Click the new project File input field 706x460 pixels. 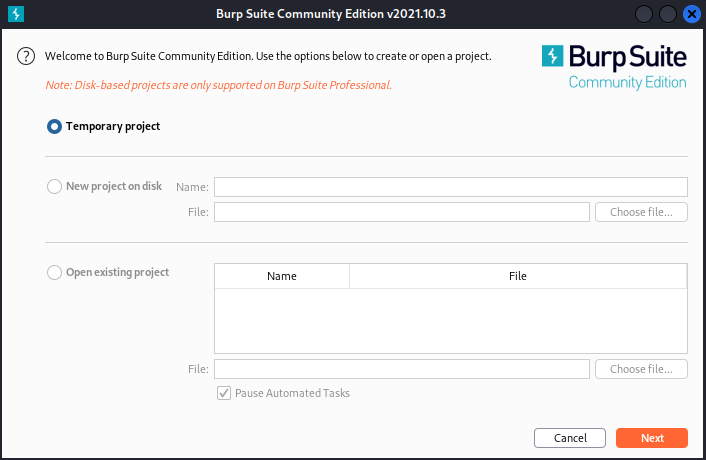[402, 212]
